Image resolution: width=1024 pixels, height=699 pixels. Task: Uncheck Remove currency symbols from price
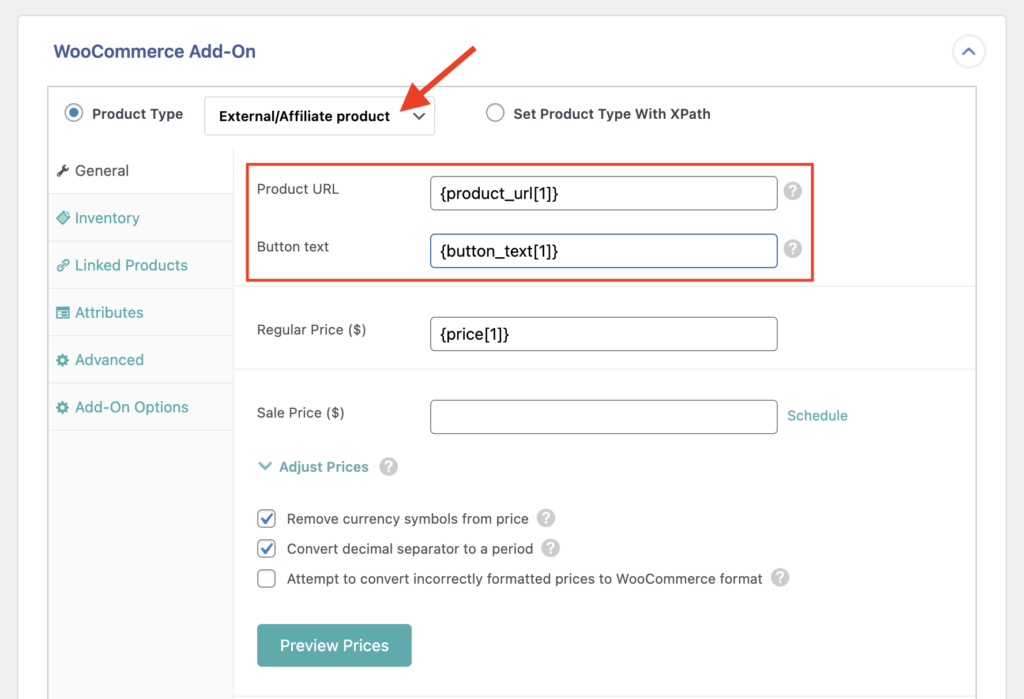[x=266, y=519]
